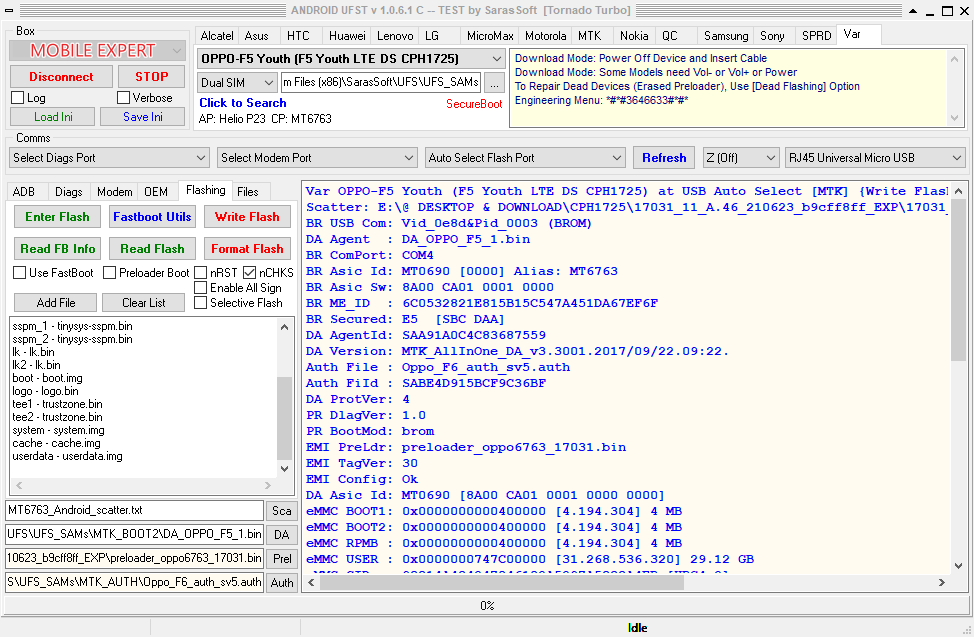Viewport: 974px width, 637px height.
Task: Click the Load Ini button
Action: tap(53, 117)
